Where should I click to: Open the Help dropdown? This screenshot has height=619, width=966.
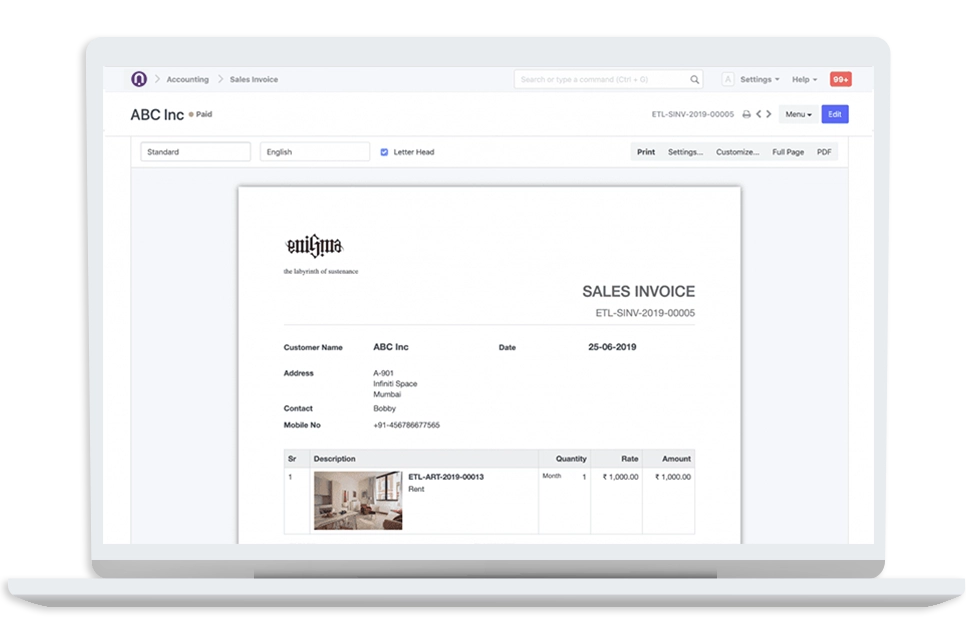(x=803, y=79)
